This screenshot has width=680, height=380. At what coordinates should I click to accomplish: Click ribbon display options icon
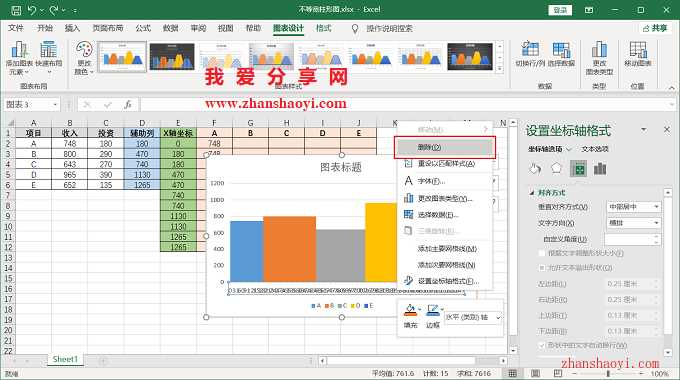[589, 10]
